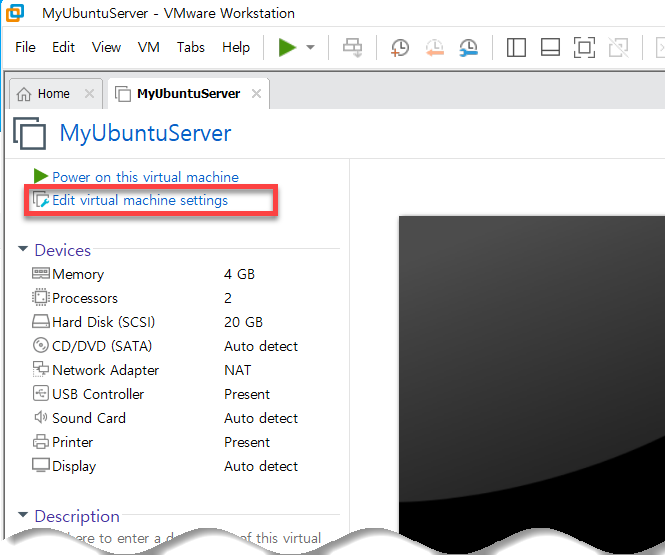Screen dimensions: 665x555
Task: Click the NAT network adapter value
Action: pos(238,370)
